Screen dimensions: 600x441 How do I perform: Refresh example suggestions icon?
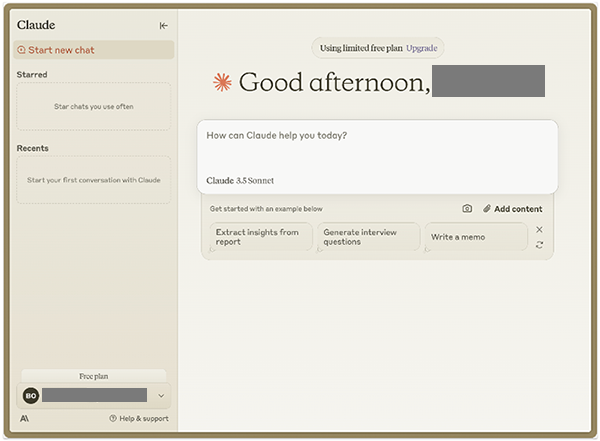tap(539, 245)
